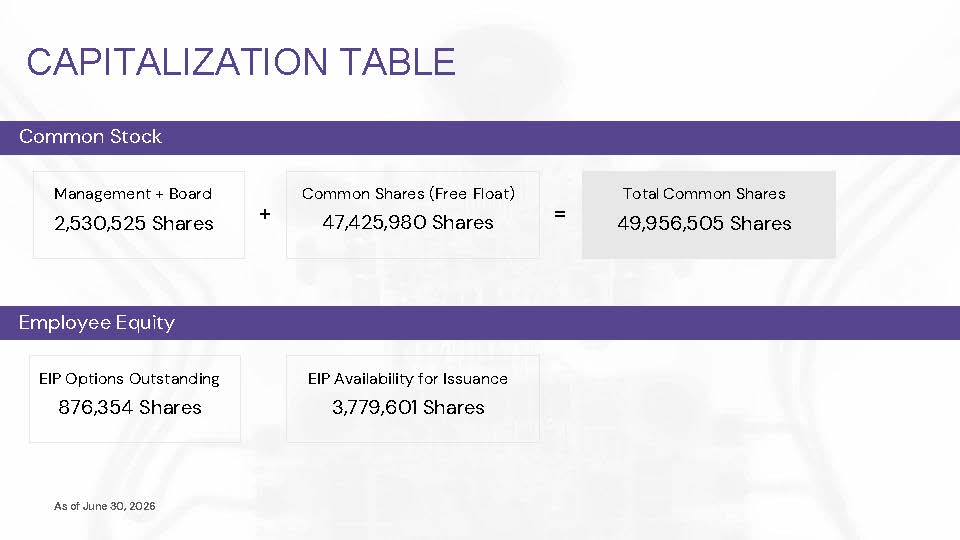Select the 47,425,980 Shares figure
Screen dimensions: 960x540
[x=408, y=222]
